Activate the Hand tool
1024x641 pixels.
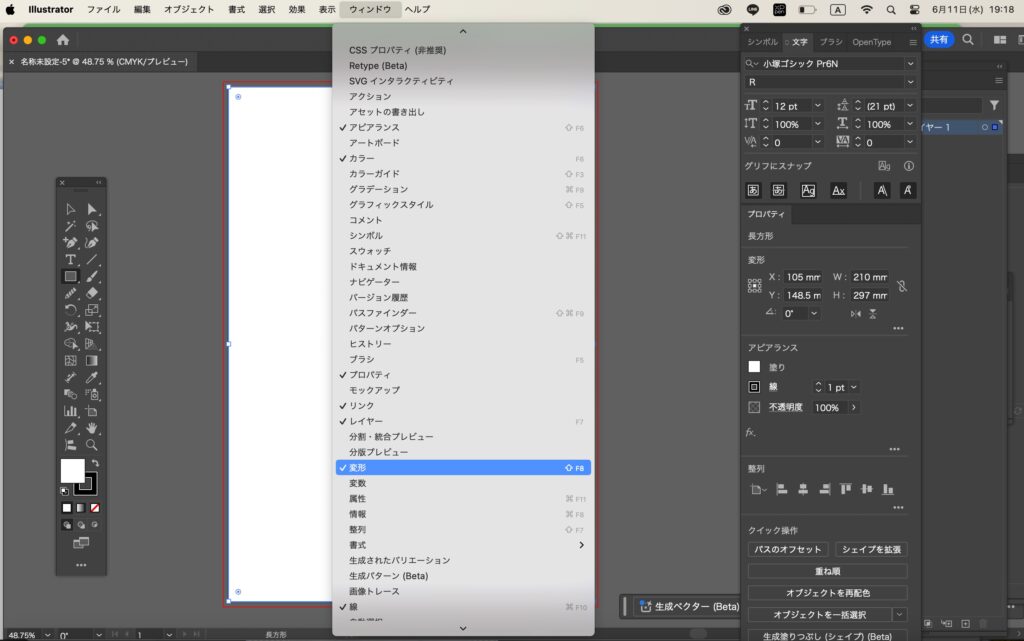click(92, 428)
